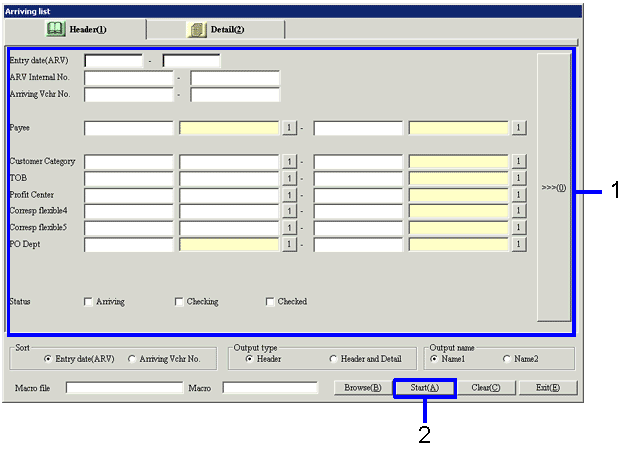This screenshot has height=452, width=633.
Task: Click the Arriving Vchr No. from field
Action: [x=129, y=95]
